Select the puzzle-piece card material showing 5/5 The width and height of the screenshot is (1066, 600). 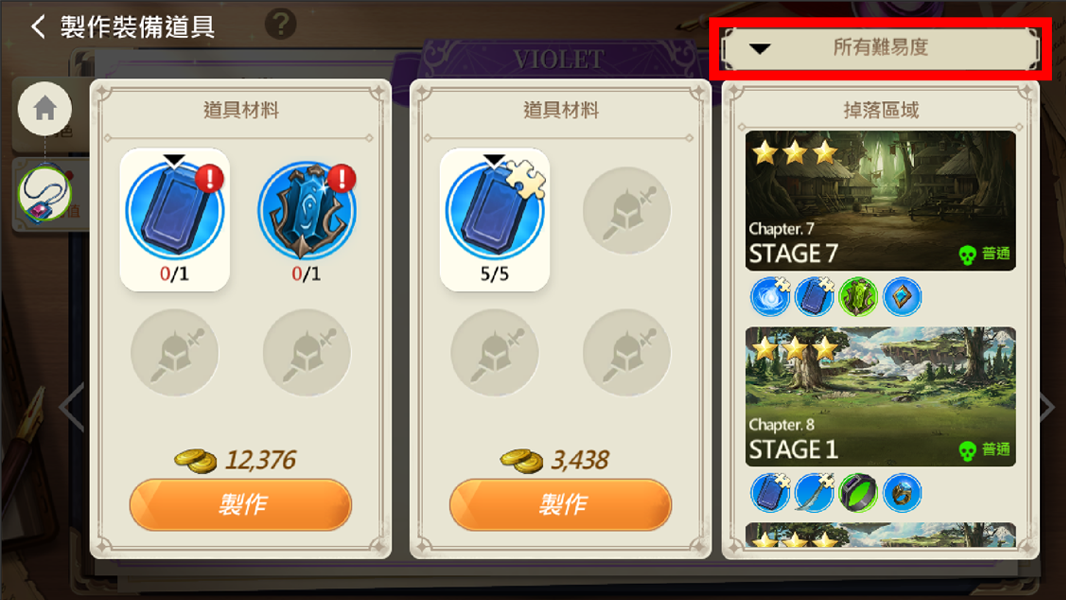point(495,219)
